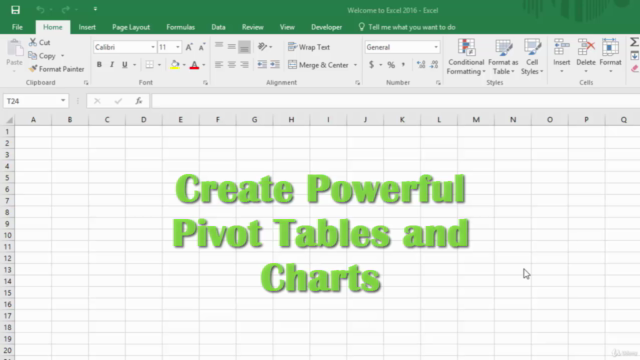Open the fill color palette arrow
Viewport: 640px width, 360px height.
coord(184,65)
